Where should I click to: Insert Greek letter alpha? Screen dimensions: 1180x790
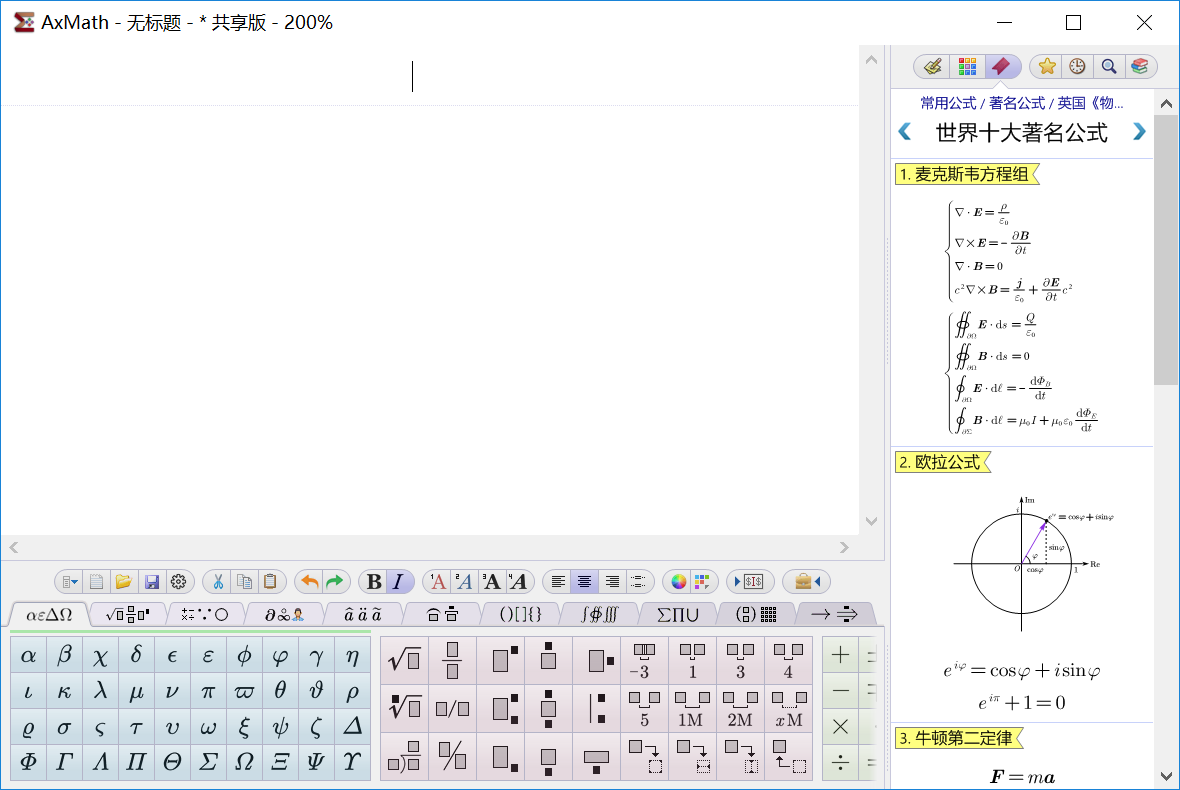click(29, 656)
